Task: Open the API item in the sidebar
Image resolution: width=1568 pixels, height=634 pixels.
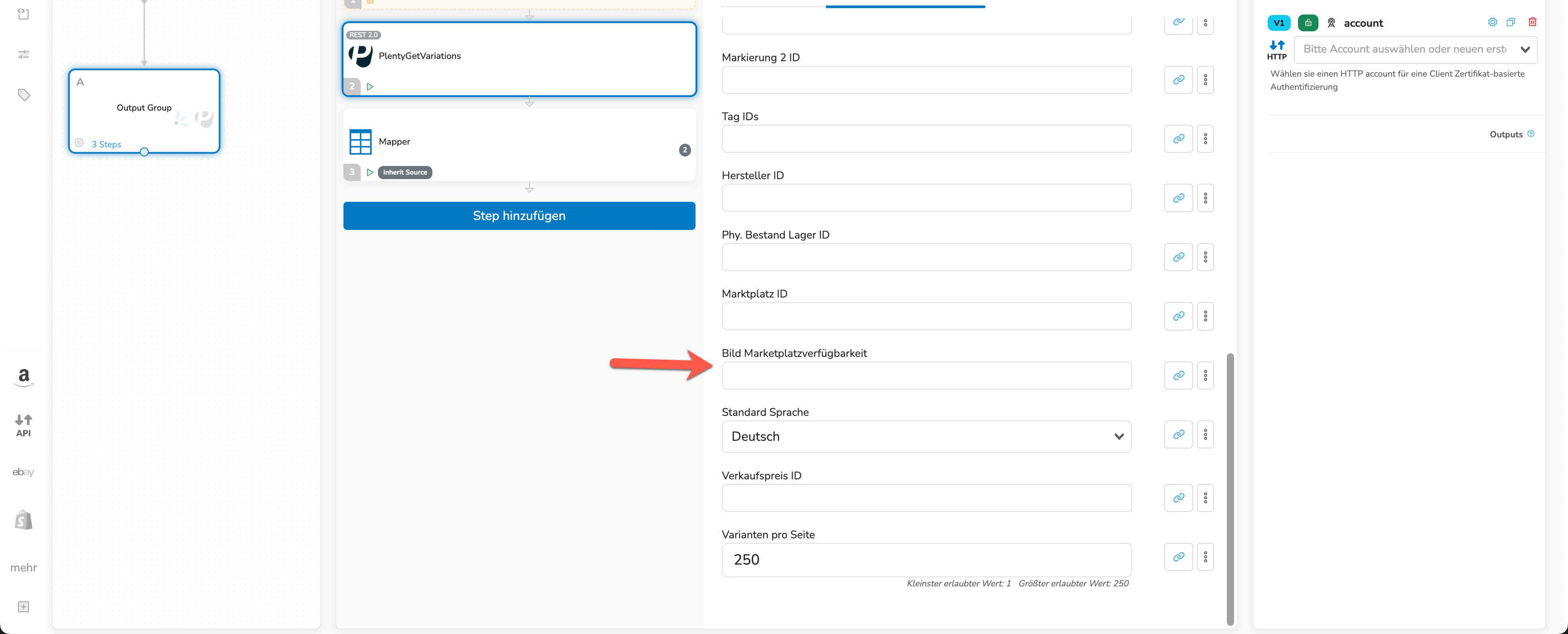Action: pyautogui.click(x=23, y=425)
